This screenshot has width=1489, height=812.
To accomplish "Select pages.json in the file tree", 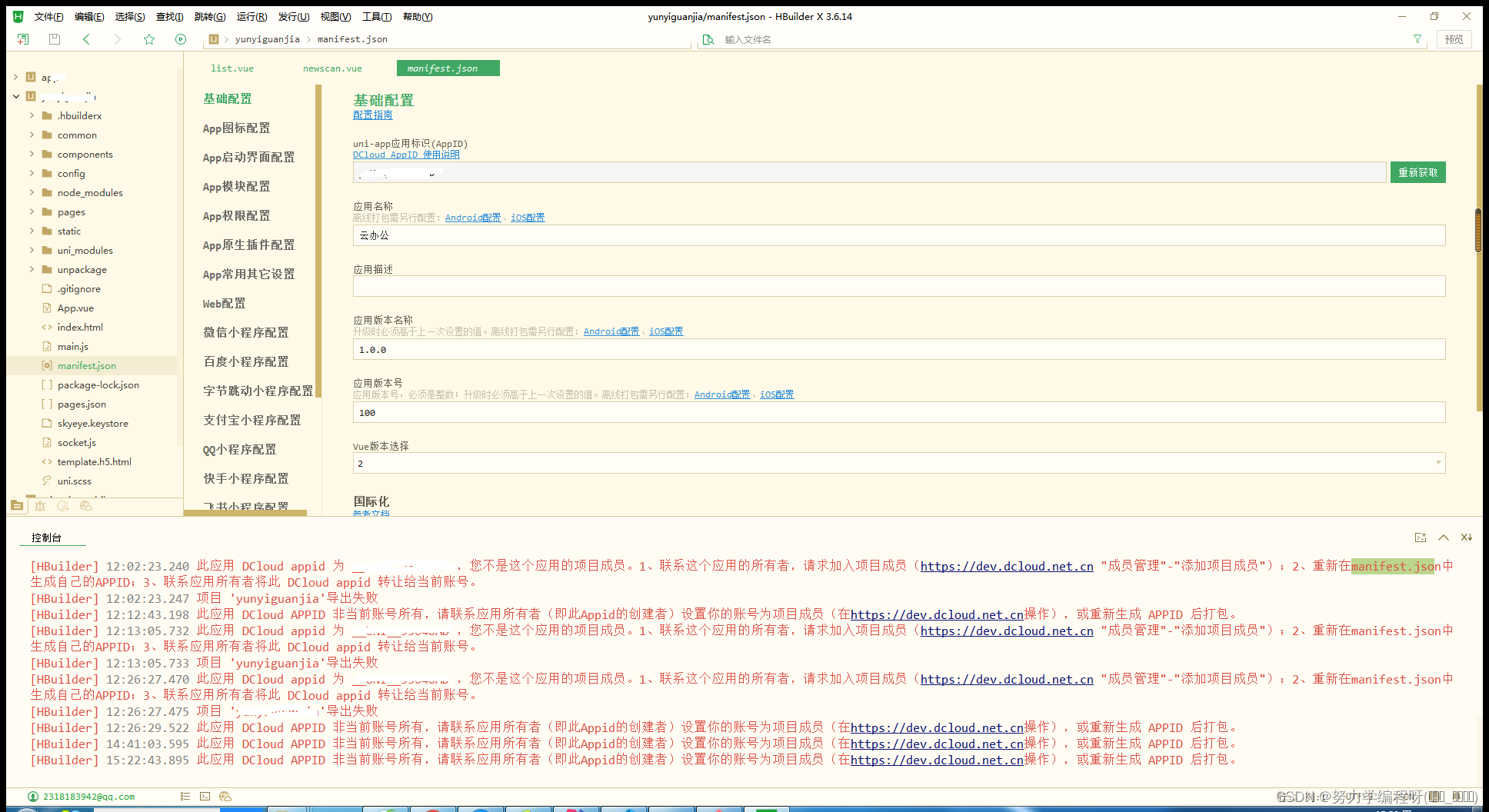I will [82, 404].
